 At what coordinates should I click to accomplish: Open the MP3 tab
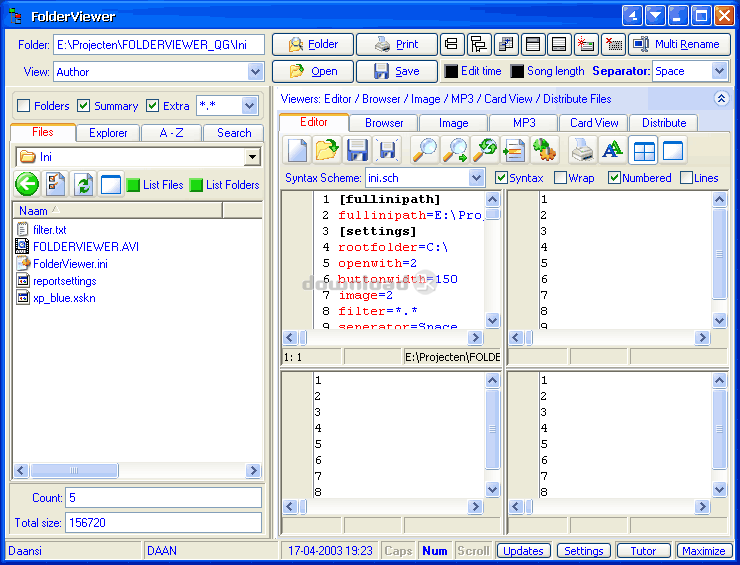click(x=524, y=123)
